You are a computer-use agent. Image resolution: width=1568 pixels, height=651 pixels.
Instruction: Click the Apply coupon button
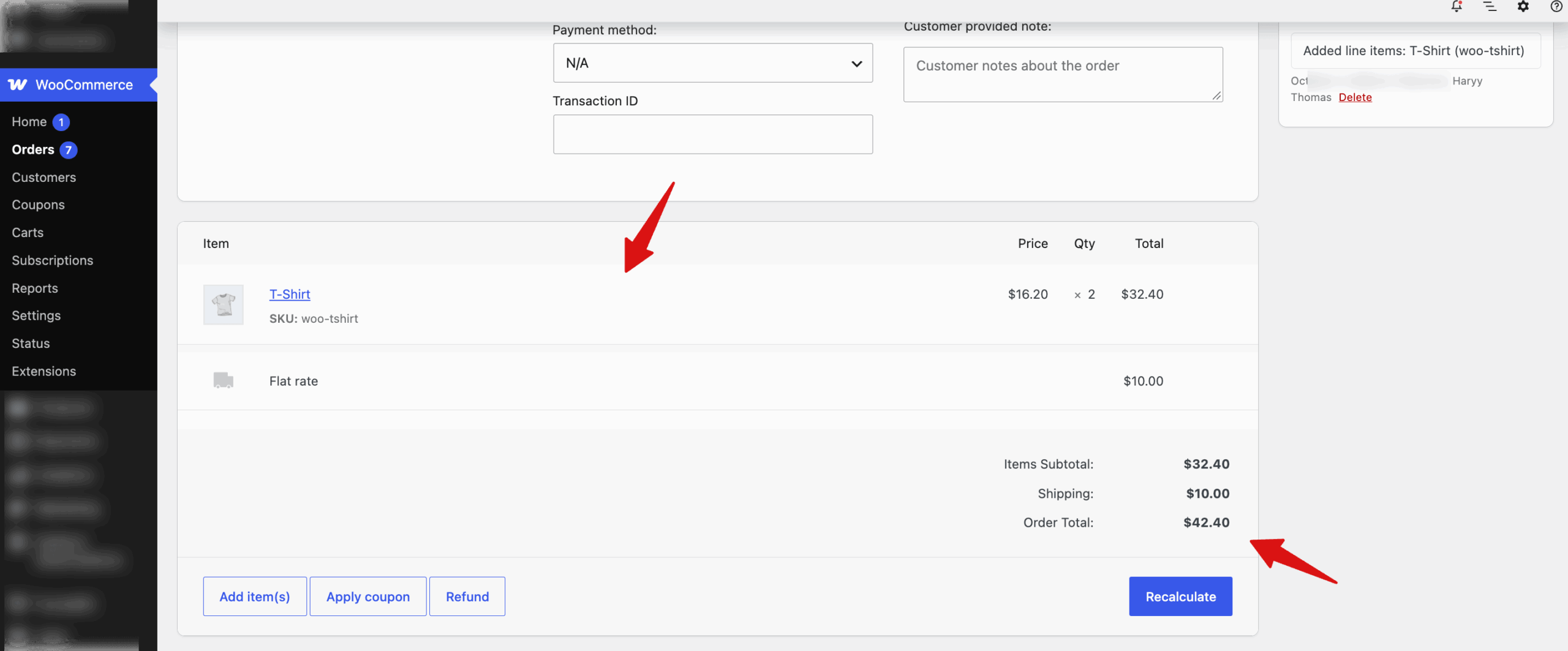click(367, 596)
